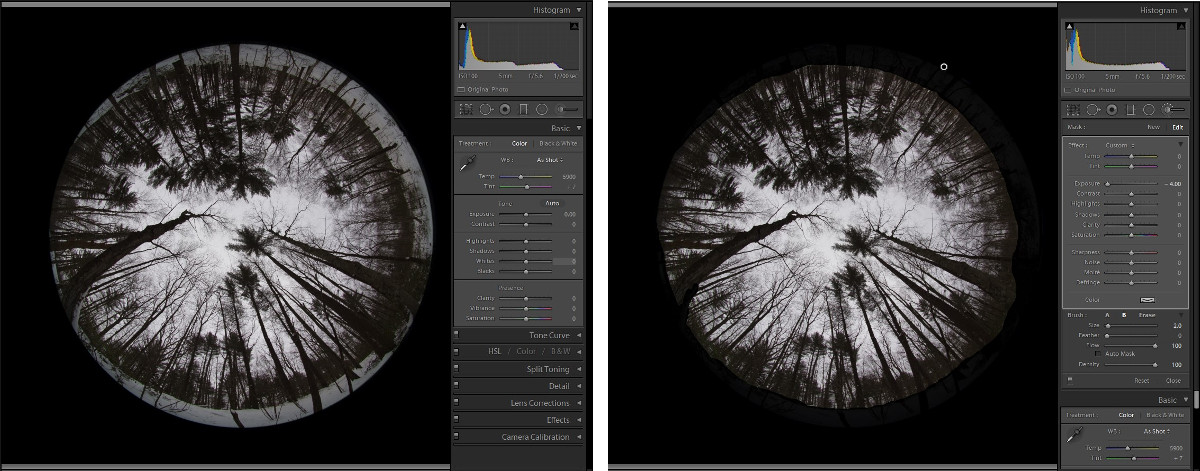Select Red Eye Correction tool in left panel
Image resolution: width=1200 pixels, height=471 pixels.
tap(505, 108)
